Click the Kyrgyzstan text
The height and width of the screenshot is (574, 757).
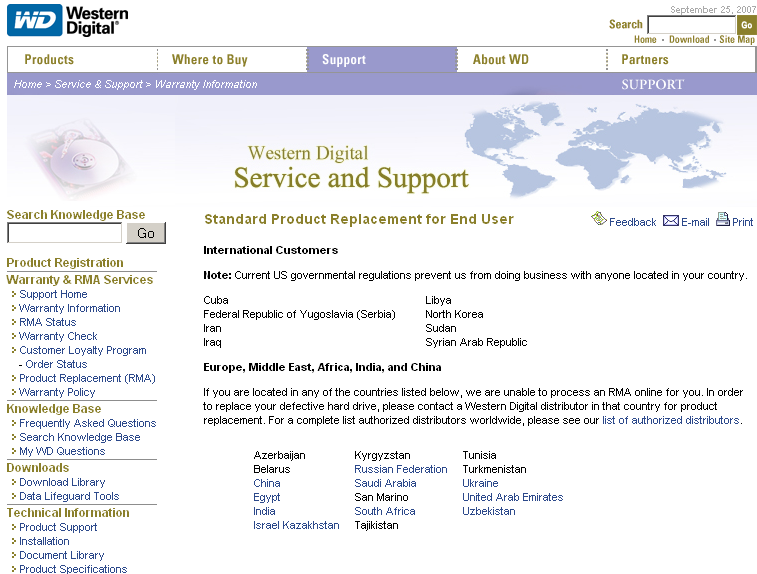point(382,455)
